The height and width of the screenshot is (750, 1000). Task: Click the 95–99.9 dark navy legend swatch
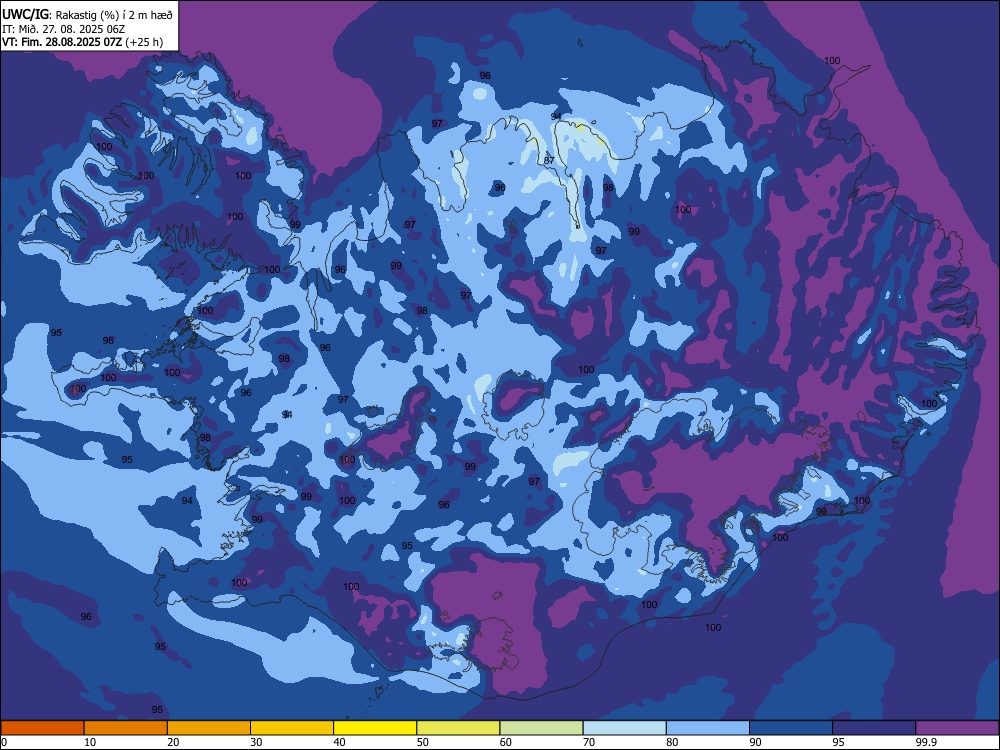(x=874, y=728)
